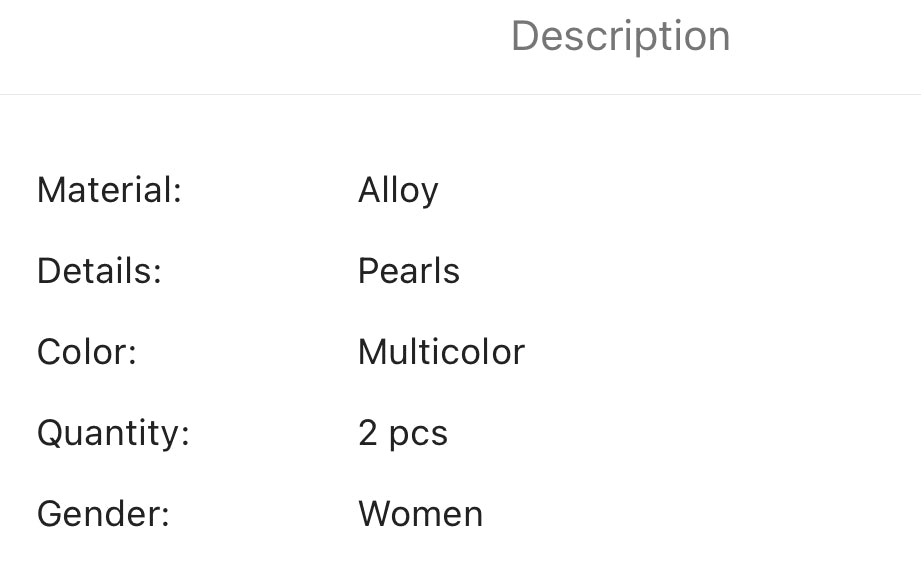Tap the value listed beside Color
Viewport: 921px width, 562px height.
coord(441,352)
